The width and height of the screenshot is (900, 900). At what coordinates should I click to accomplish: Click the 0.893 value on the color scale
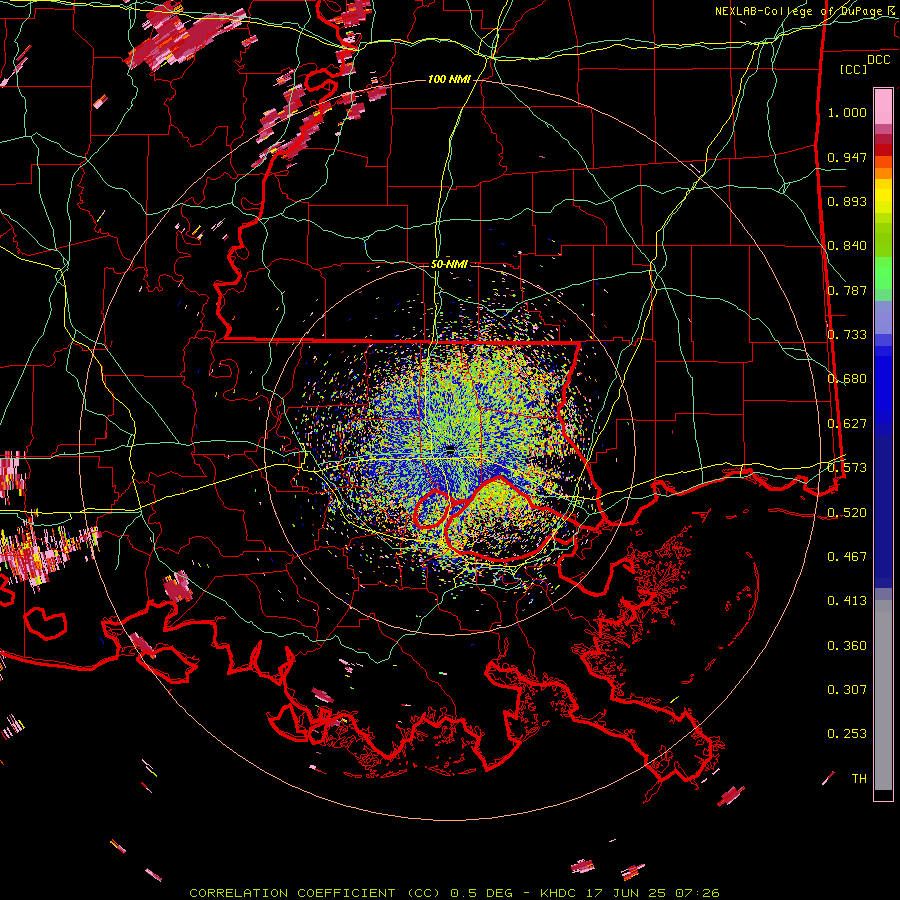coord(847,201)
